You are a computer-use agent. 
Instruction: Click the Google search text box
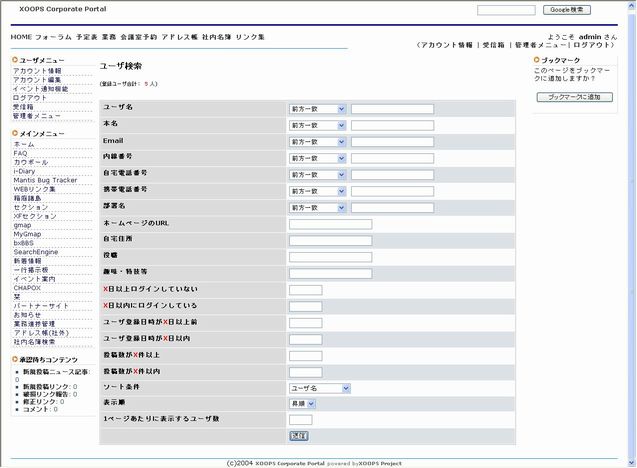pos(506,10)
